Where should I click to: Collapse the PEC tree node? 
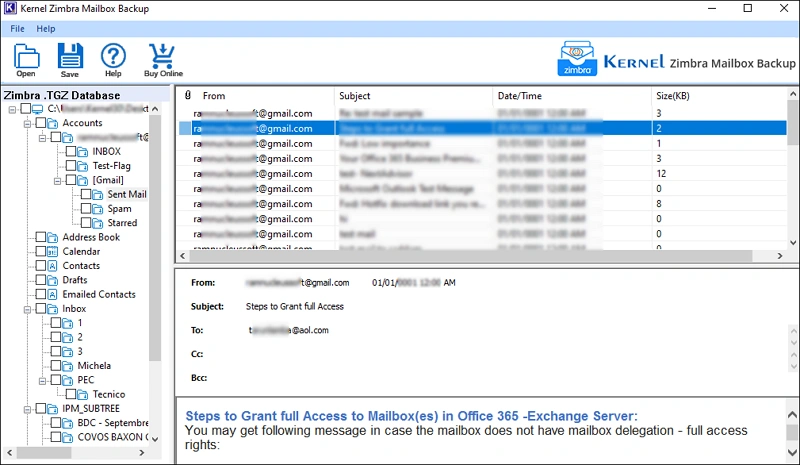coord(42,381)
